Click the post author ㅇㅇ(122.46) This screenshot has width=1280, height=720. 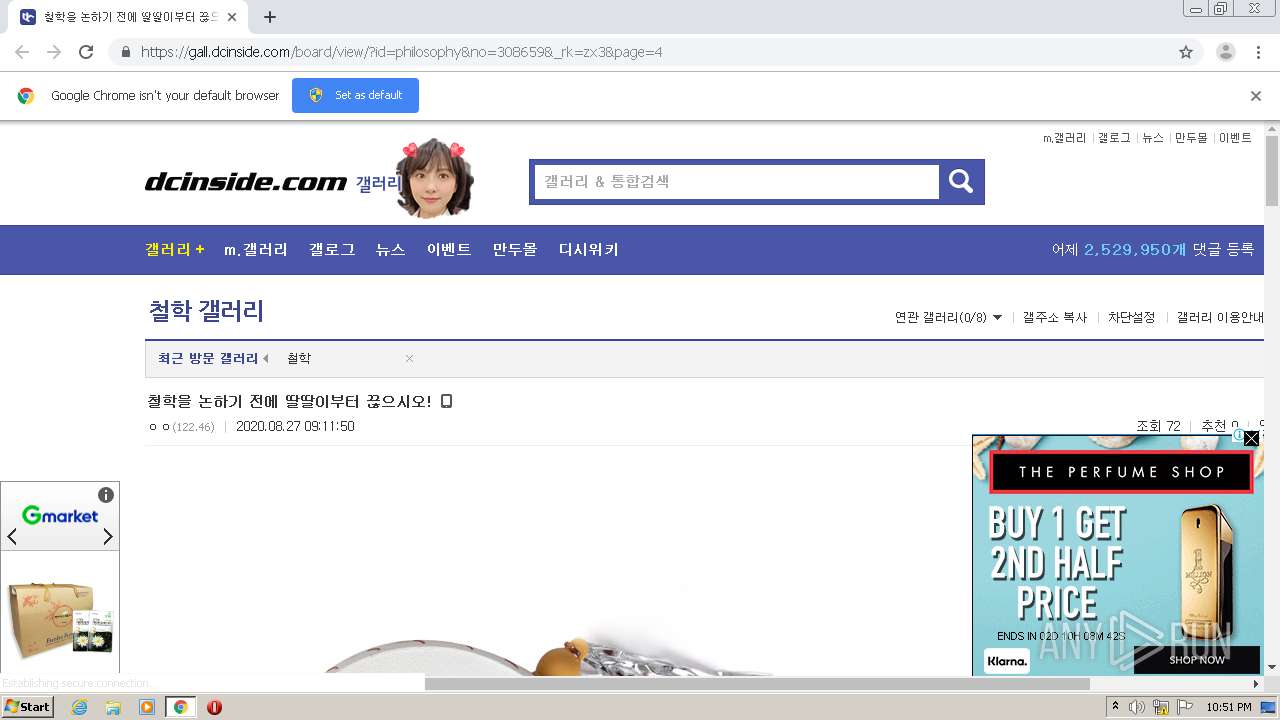pyautogui.click(x=181, y=427)
